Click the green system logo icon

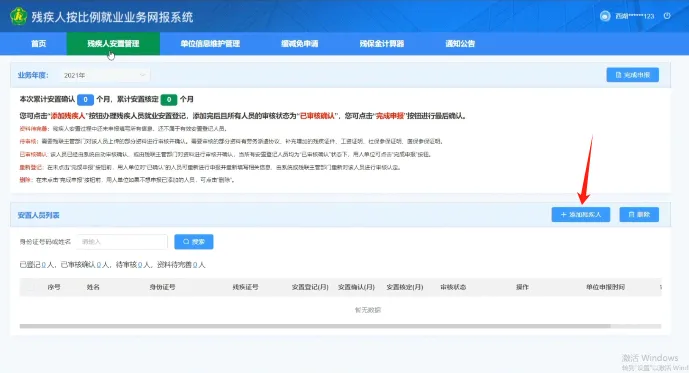18,16
